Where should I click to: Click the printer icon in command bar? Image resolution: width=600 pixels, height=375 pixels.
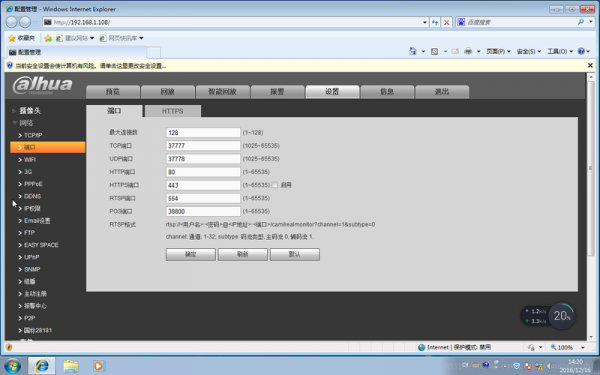468,51
